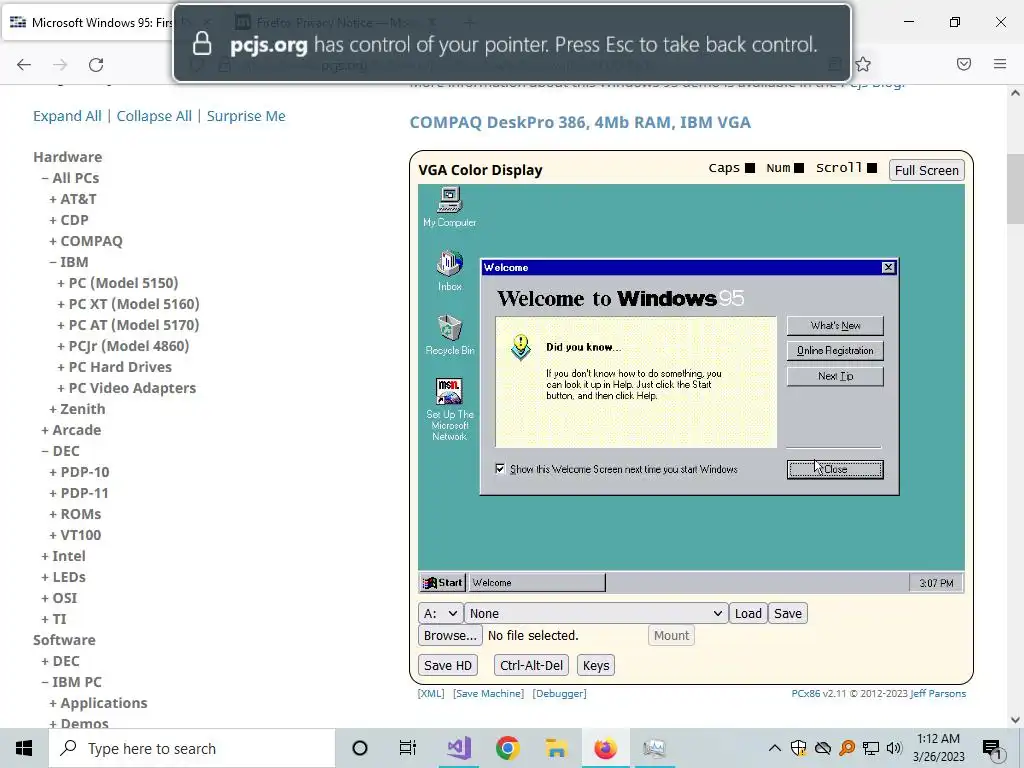Expand the Arcade tree item
1024x768 pixels.
click(71, 430)
